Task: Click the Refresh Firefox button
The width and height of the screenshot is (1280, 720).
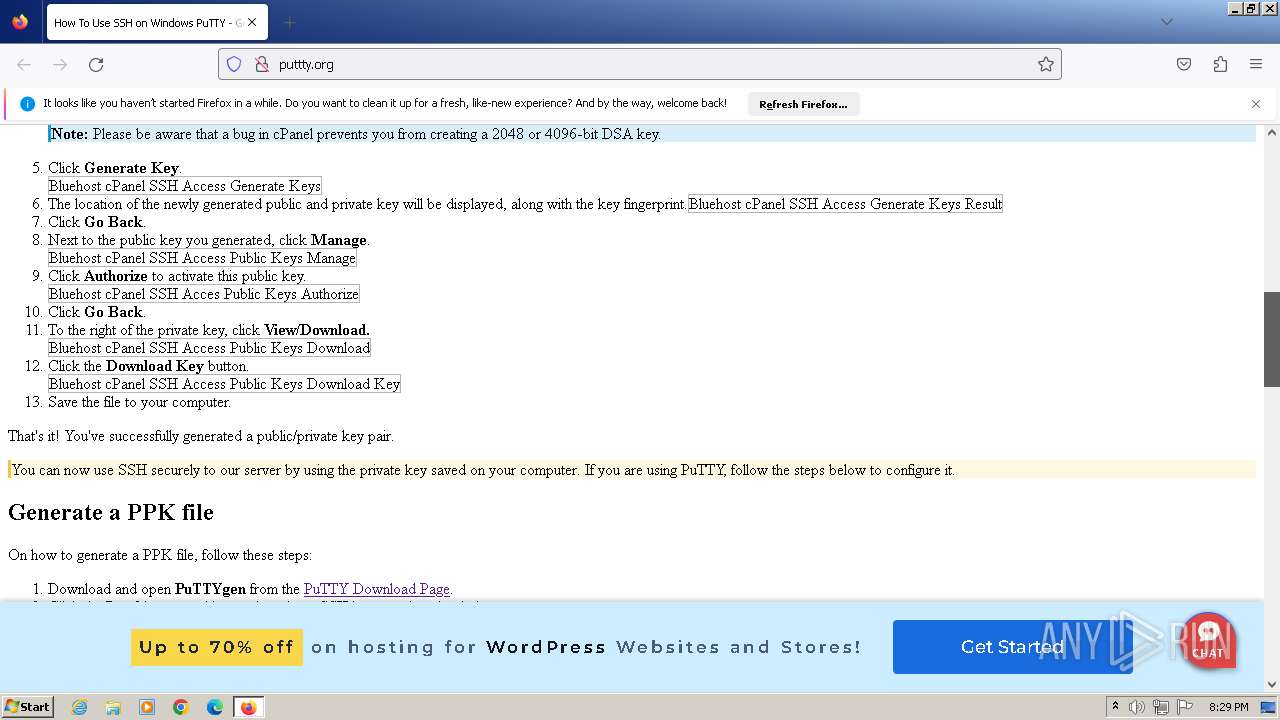Action: [x=803, y=104]
